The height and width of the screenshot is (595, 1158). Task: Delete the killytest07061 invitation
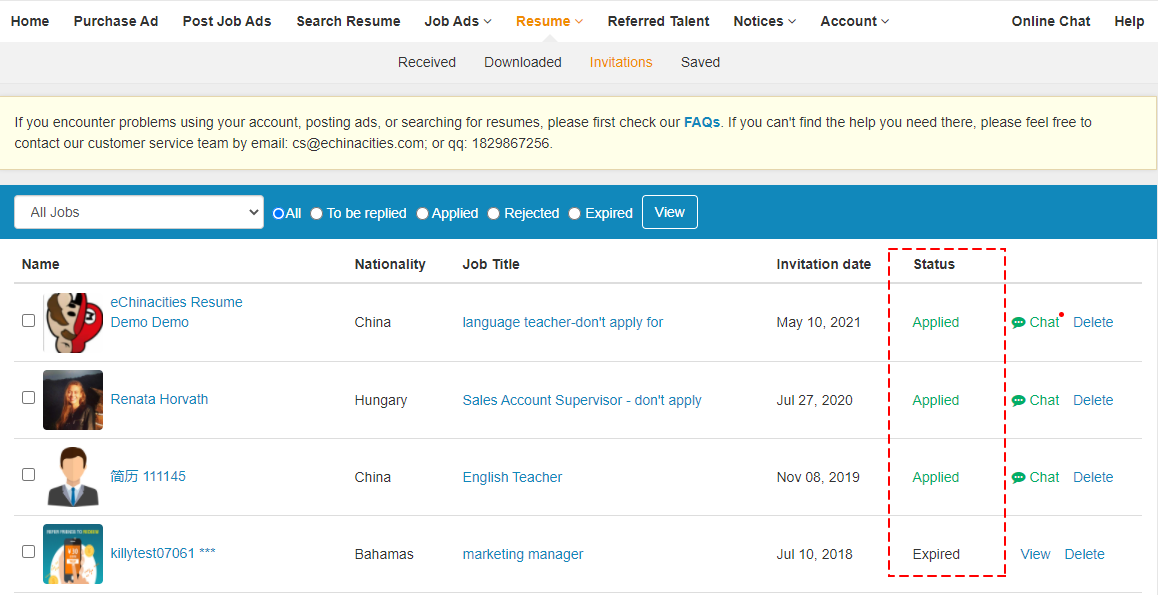tap(1084, 554)
